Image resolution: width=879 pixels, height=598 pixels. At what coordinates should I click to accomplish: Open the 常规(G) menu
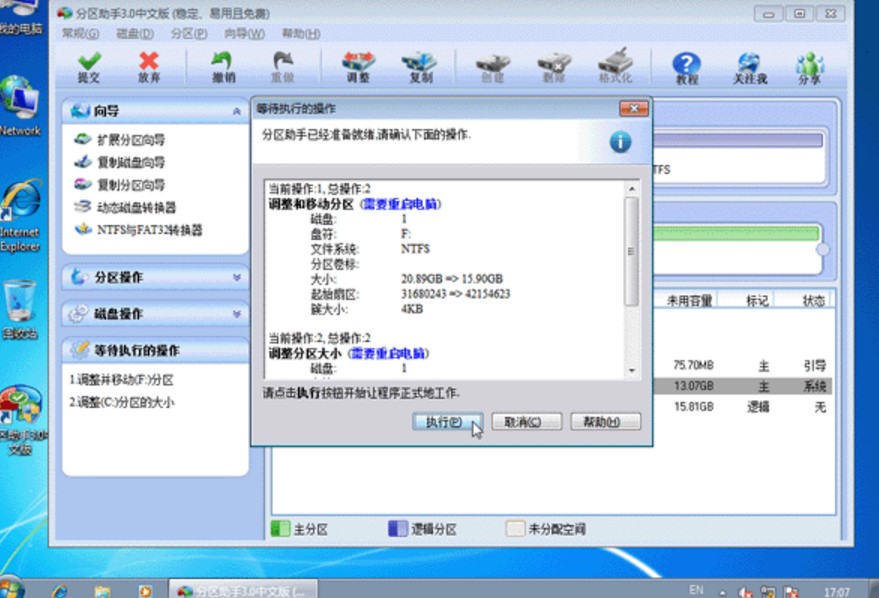point(80,34)
